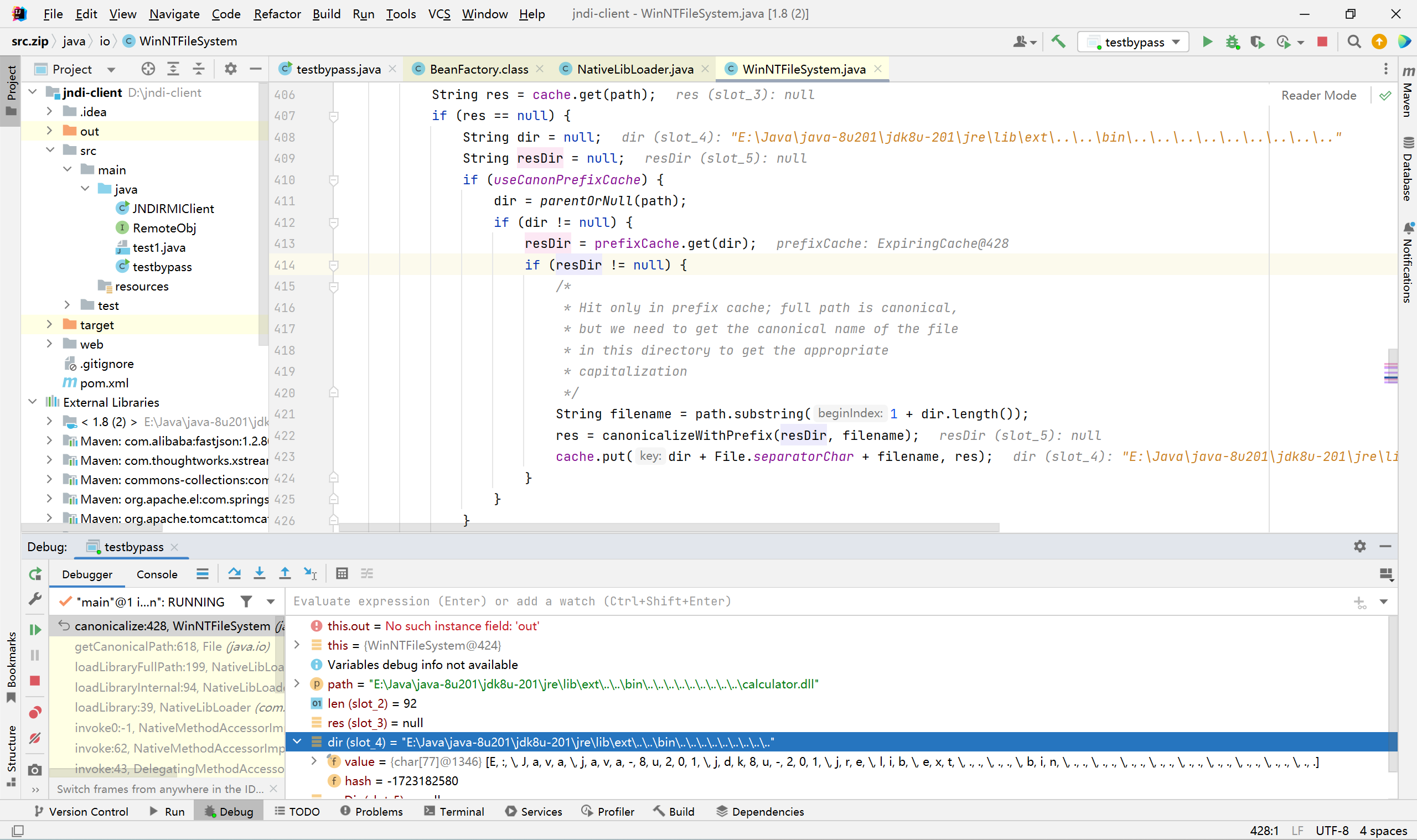This screenshot has width=1417, height=840.
Task: Collapse All in Project panel
Action: [x=199, y=69]
